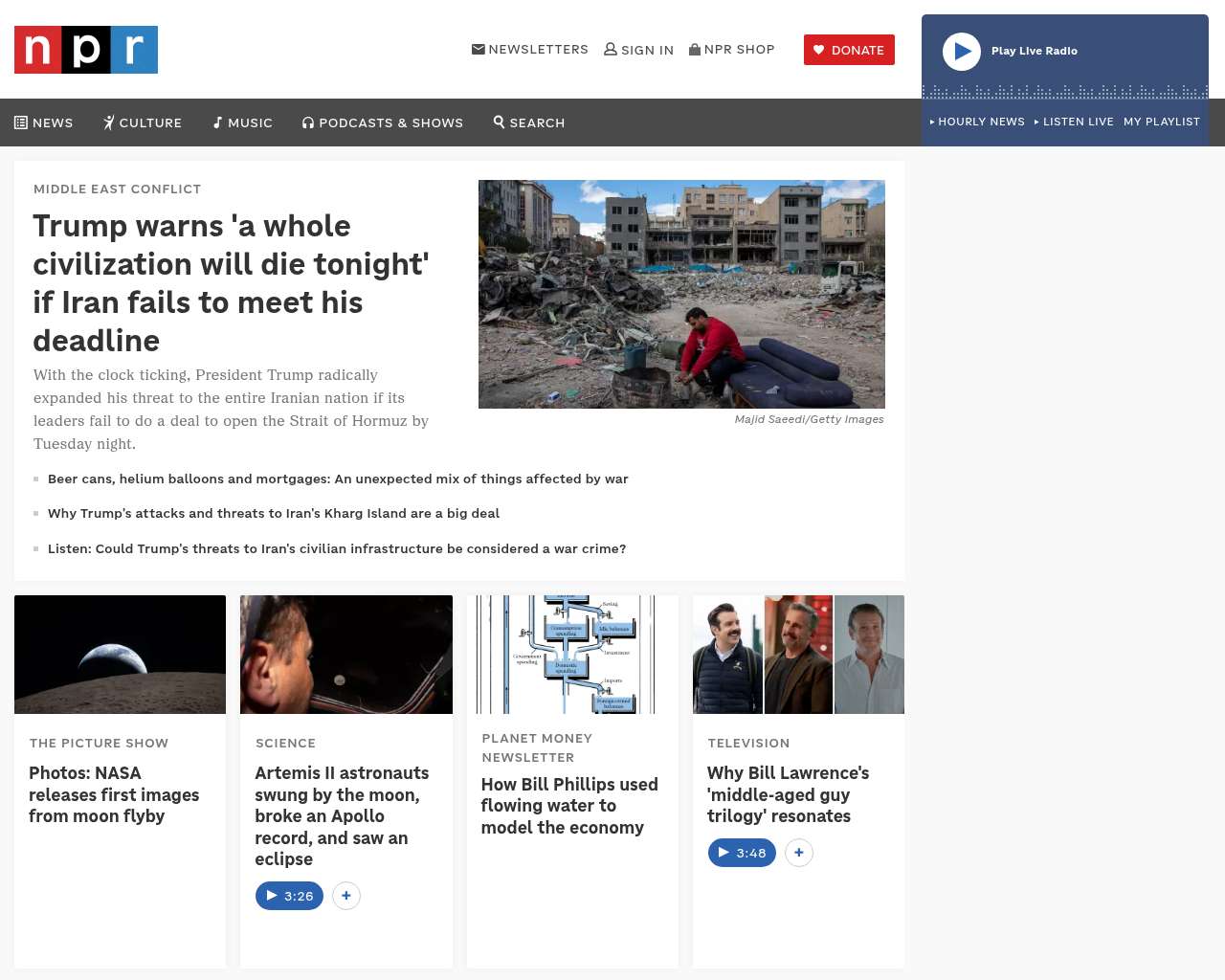Open Podcasts & Shows headphones menu
Viewport: 1225px width, 980px height.
(x=383, y=122)
